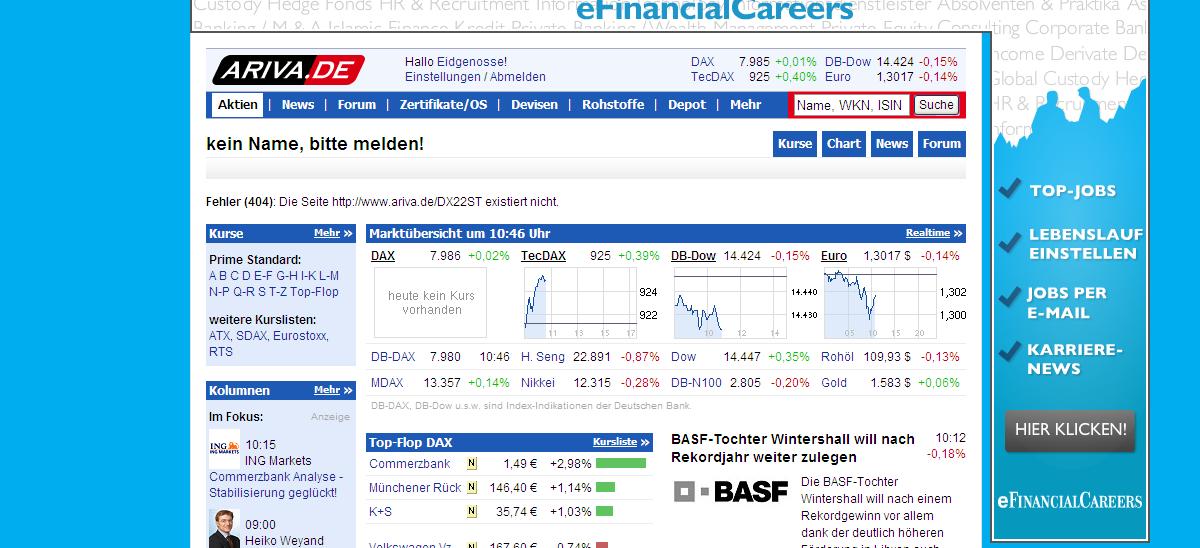Open the MDAX index link
The width and height of the screenshot is (1200, 548).
click(387, 383)
